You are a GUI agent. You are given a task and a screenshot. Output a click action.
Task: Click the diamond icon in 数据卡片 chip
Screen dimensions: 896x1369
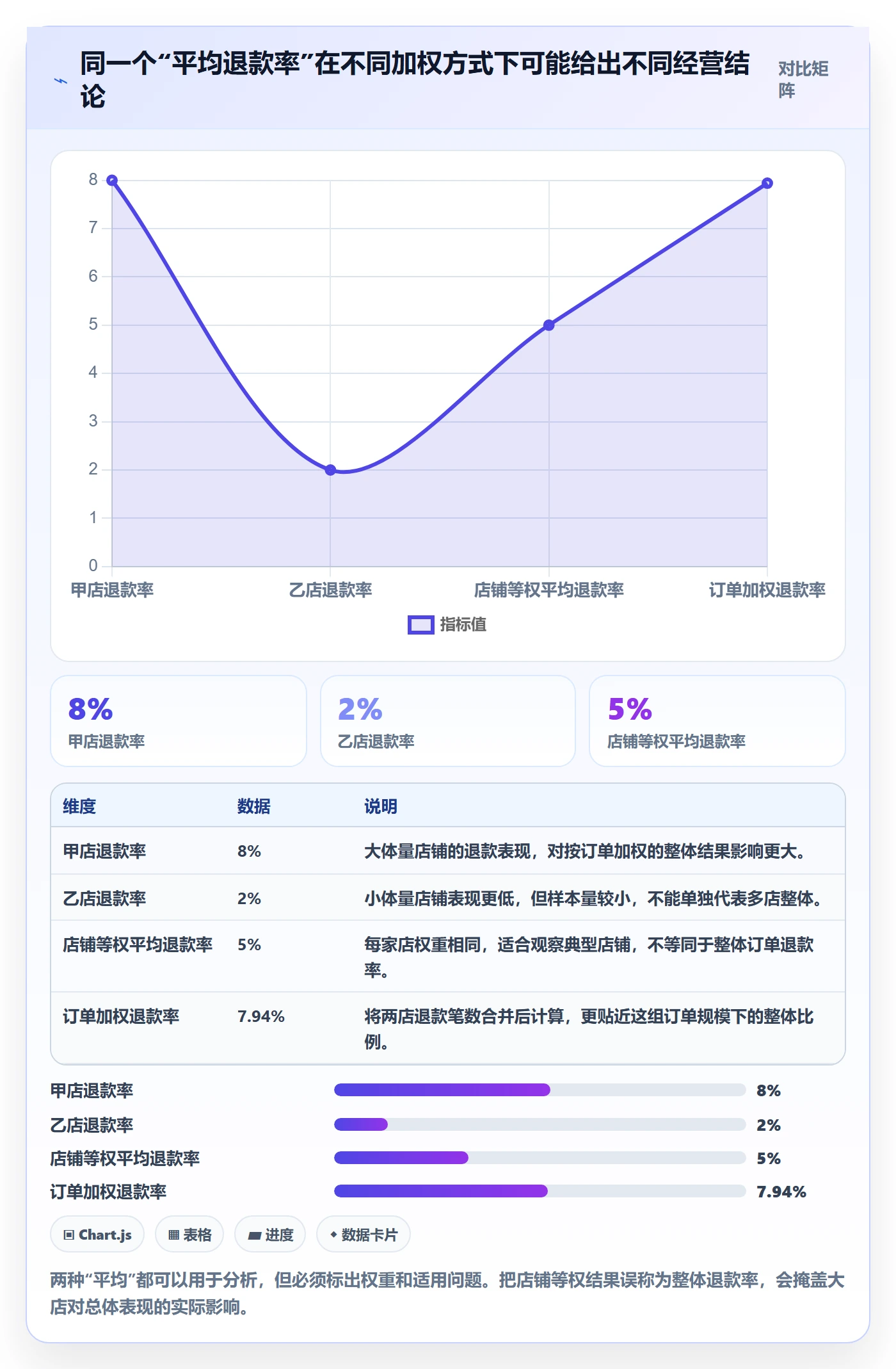pyautogui.click(x=333, y=1235)
